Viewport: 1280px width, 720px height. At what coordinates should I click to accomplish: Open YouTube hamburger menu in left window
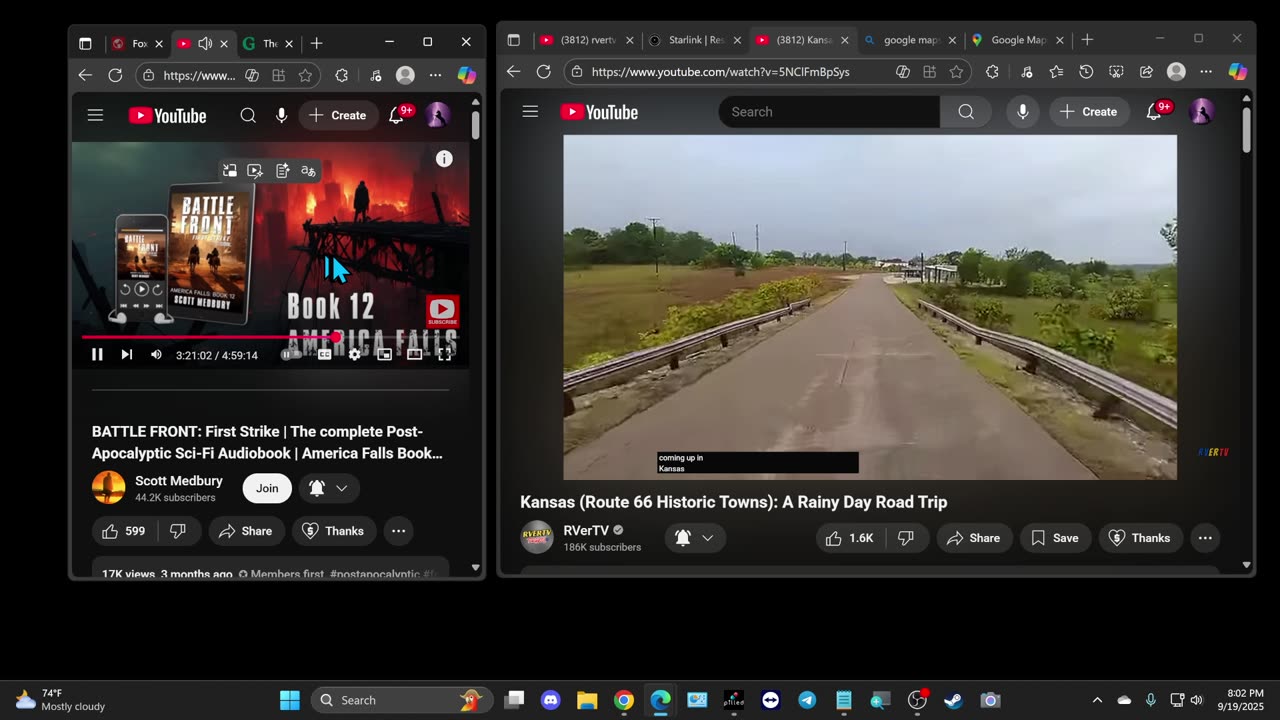(95, 115)
